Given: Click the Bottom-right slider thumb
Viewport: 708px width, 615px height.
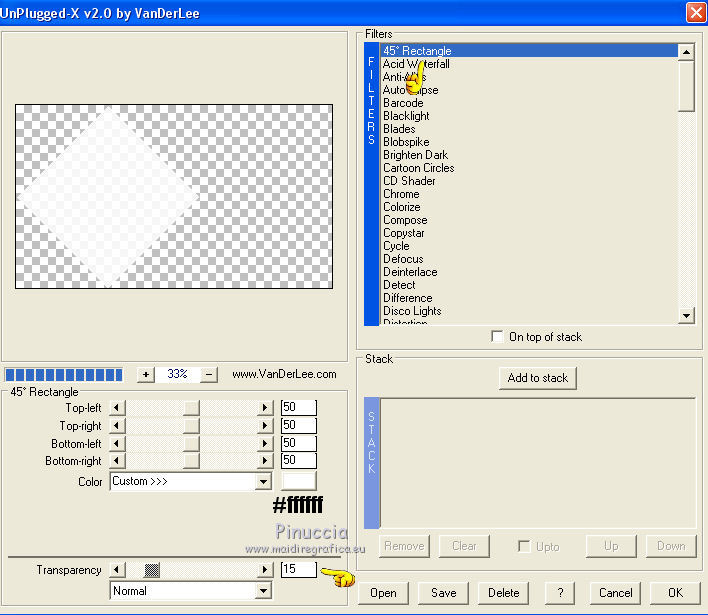Looking at the screenshot, I should pyautogui.click(x=191, y=461).
